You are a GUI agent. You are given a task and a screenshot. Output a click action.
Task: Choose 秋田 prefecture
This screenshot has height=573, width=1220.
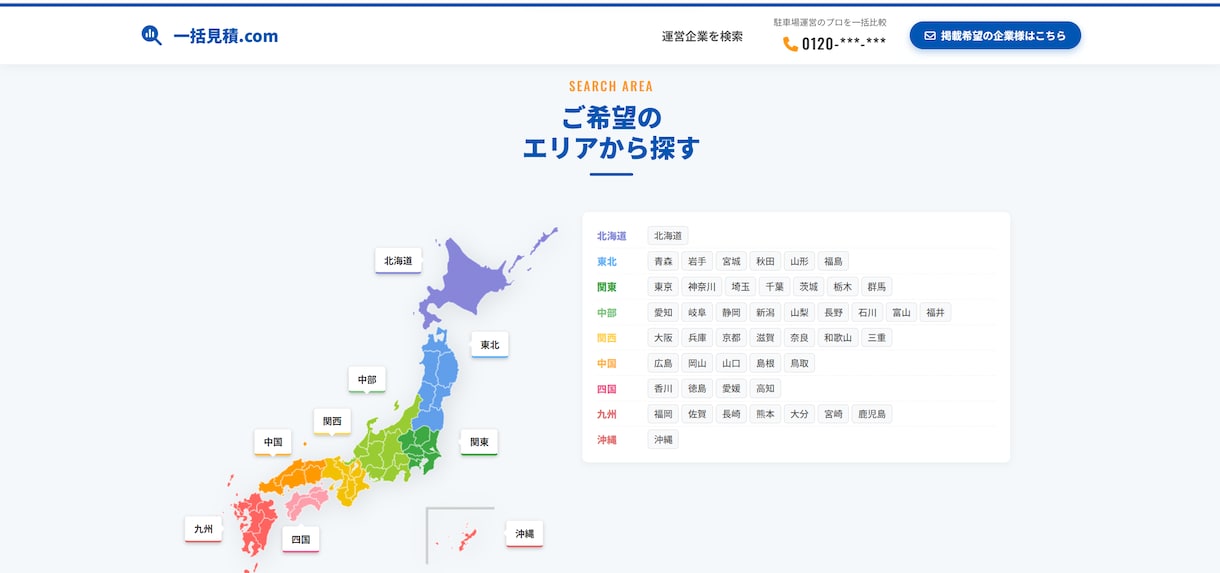tap(765, 261)
